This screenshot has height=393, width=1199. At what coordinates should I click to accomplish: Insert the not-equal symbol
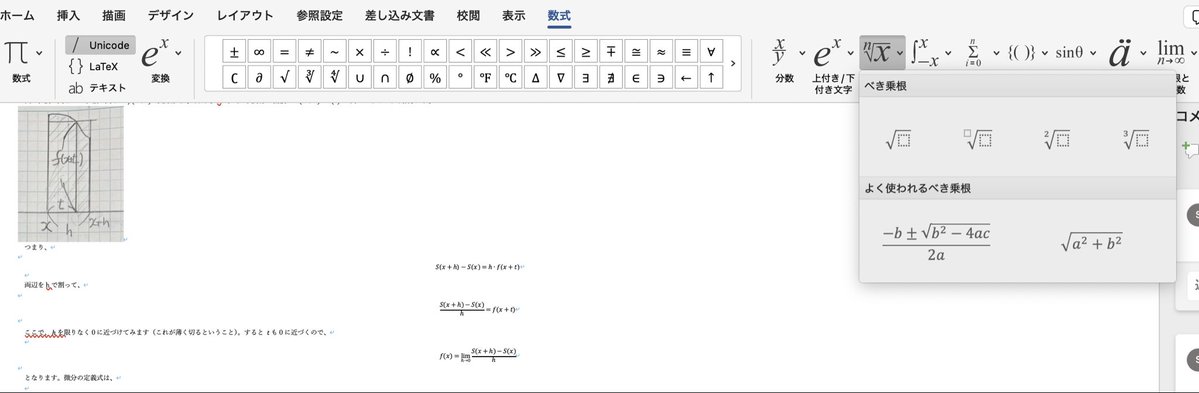click(310, 52)
